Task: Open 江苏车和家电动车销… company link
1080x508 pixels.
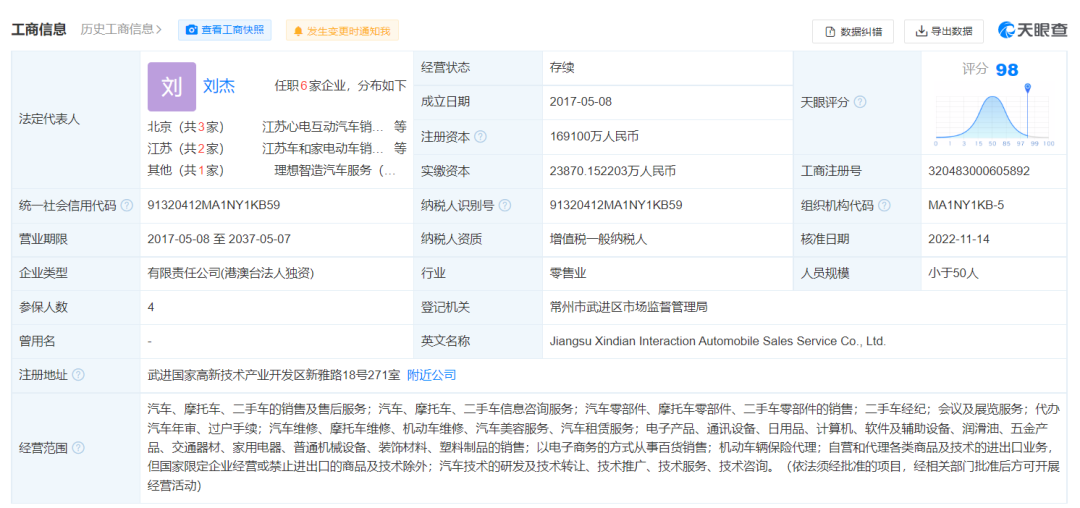Action: (x=323, y=149)
